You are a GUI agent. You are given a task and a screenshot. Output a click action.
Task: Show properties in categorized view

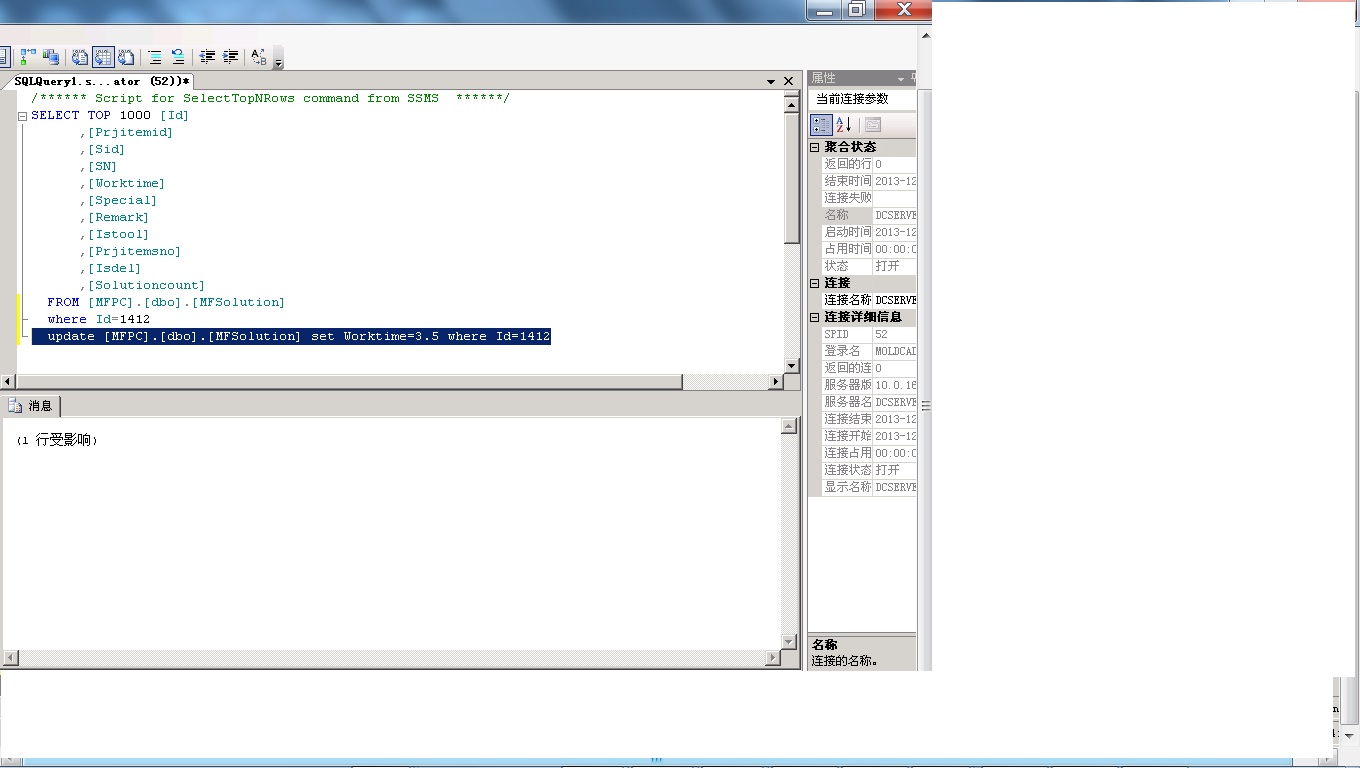(821, 125)
